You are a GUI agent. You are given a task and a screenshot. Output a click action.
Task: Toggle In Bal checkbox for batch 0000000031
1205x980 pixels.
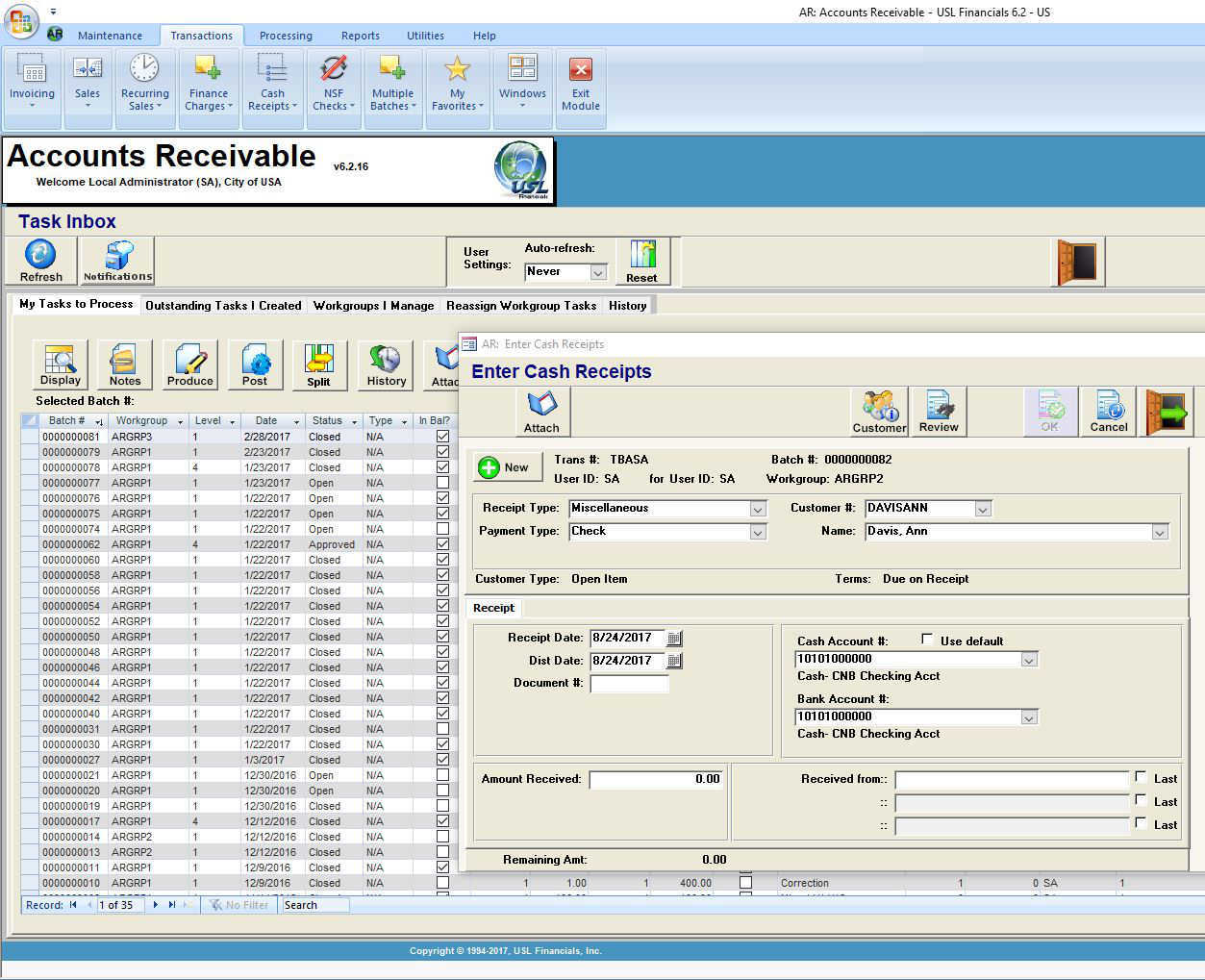(x=442, y=729)
